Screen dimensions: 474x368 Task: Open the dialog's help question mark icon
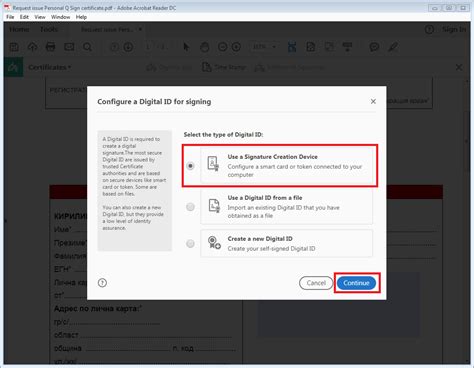pos(102,283)
